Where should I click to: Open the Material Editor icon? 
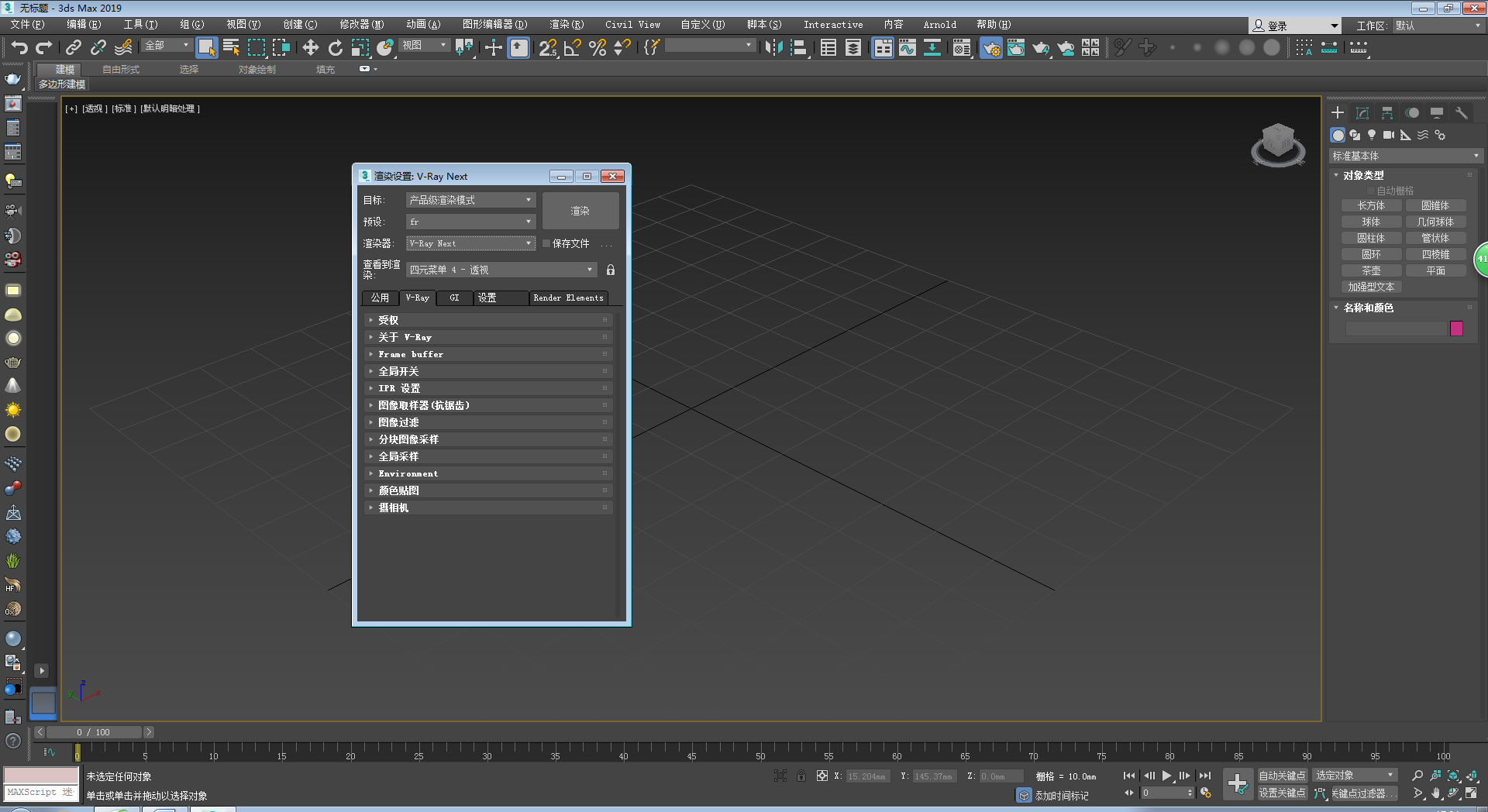[962, 47]
